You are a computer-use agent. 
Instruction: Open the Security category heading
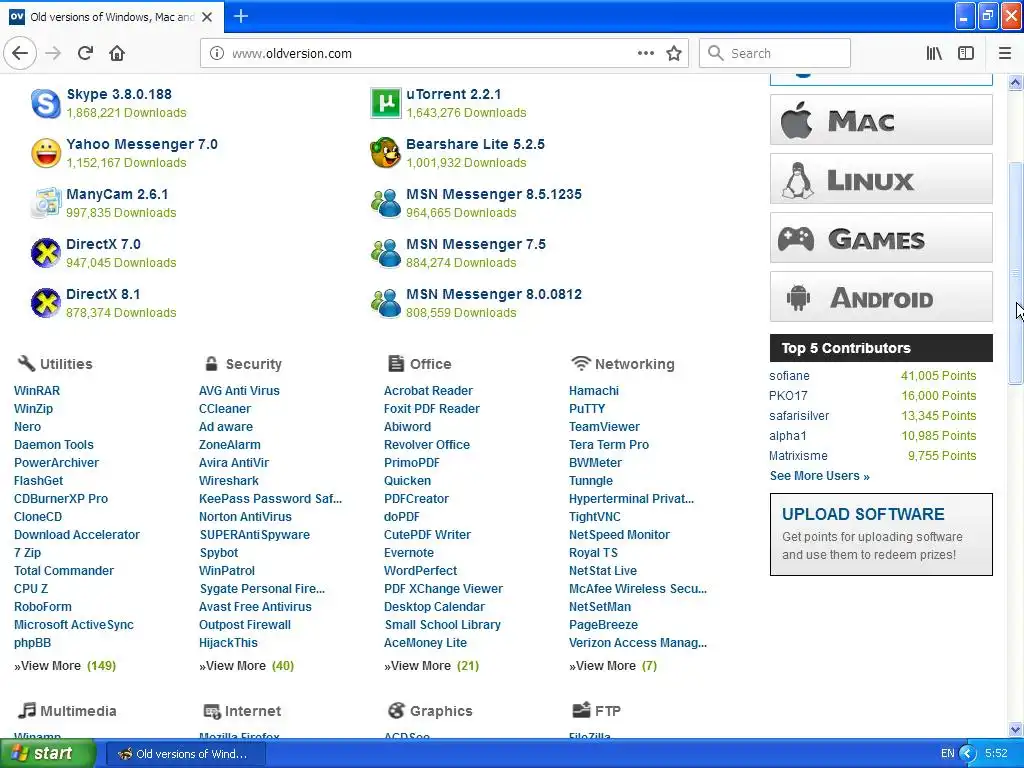[244, 364]
